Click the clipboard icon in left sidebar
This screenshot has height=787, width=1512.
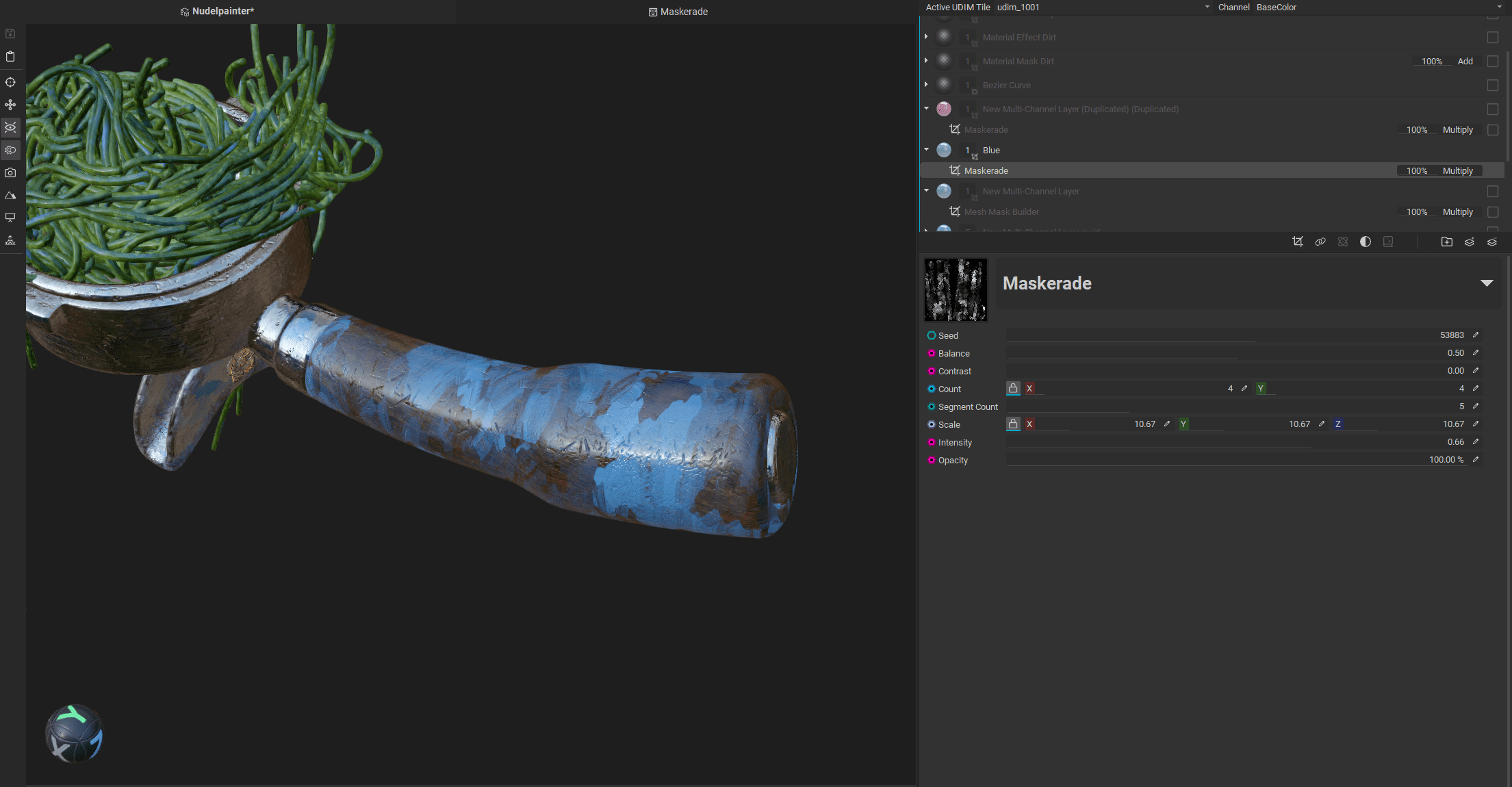coord(10,57)
